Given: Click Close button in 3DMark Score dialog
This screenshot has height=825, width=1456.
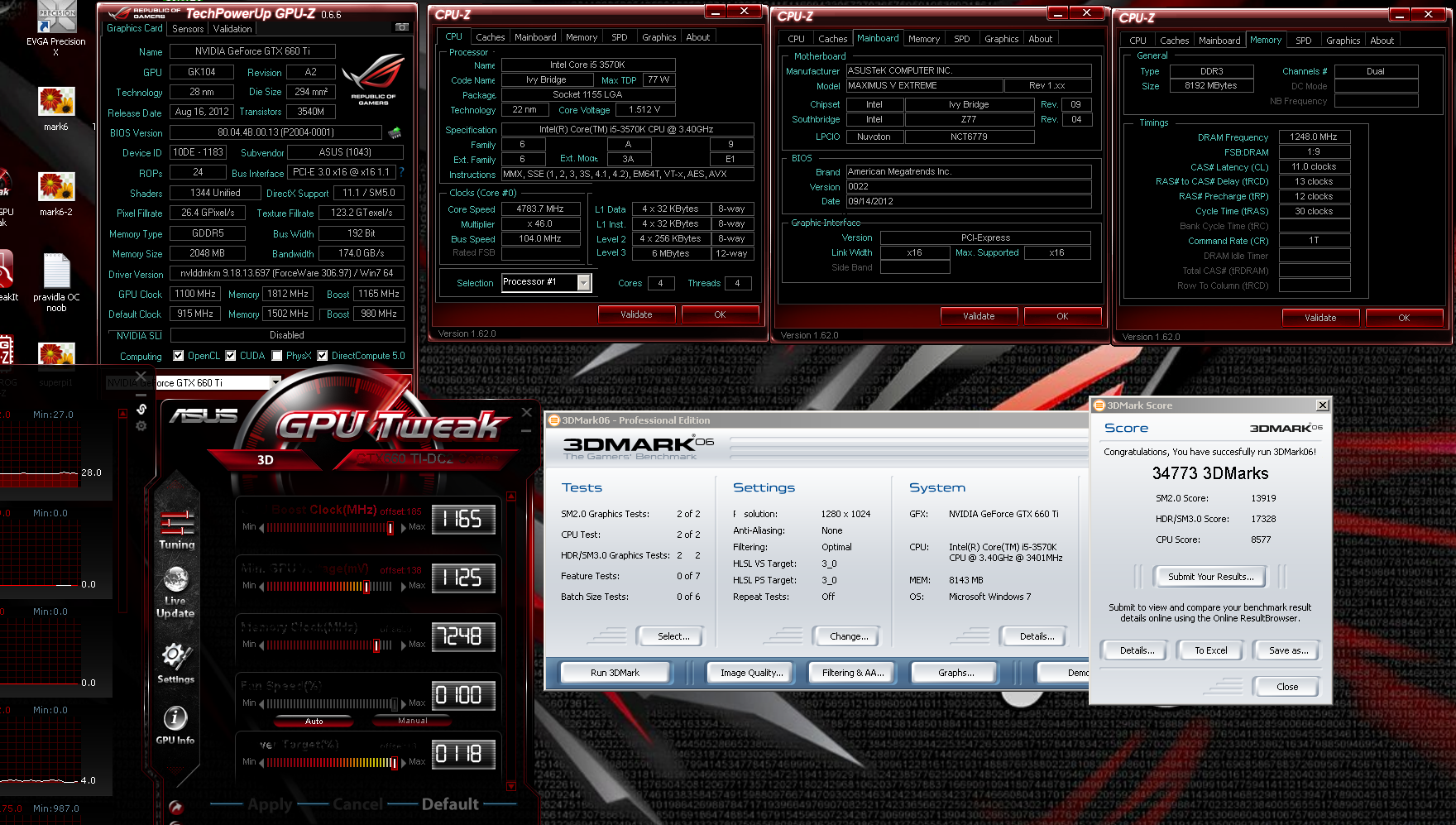Looking at the screenshot, I should [x=1287, y=687].
